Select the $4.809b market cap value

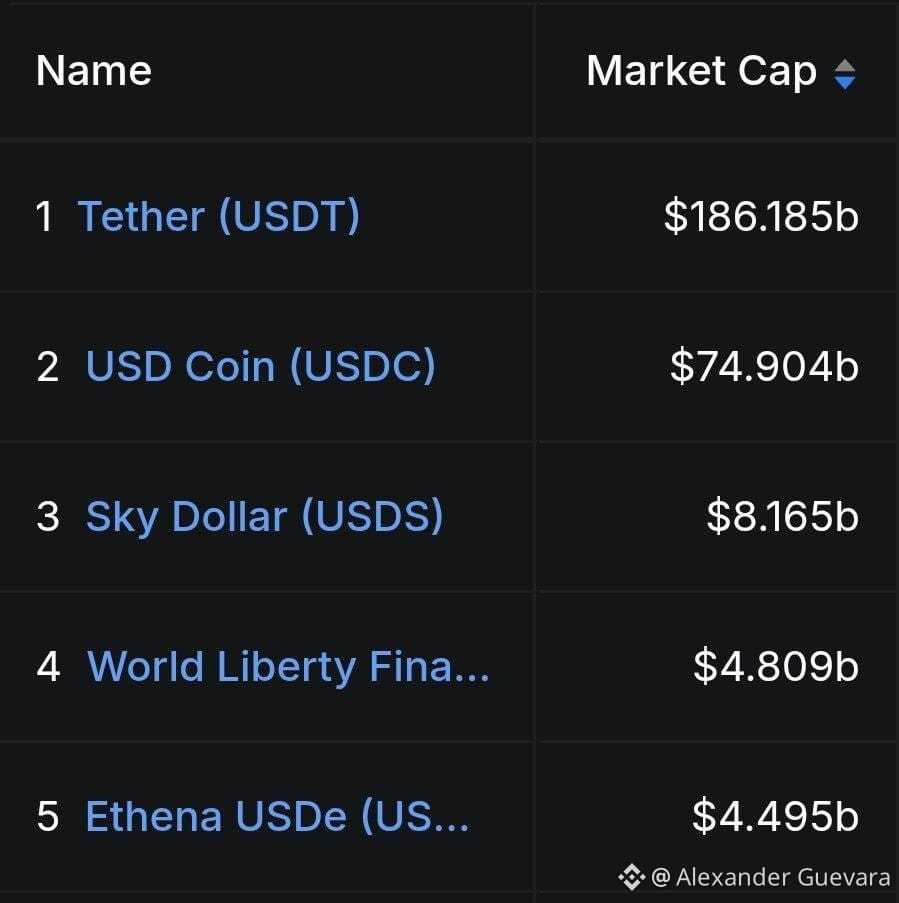coord(776,667)
